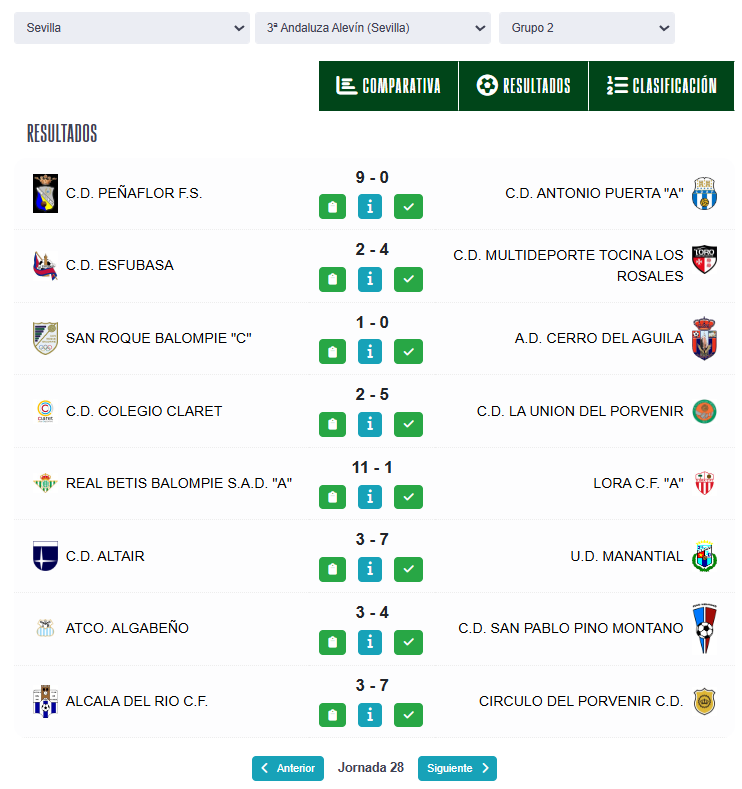
Task: Click info icon for Real Betis 11-1
Action: coord(370,497)
